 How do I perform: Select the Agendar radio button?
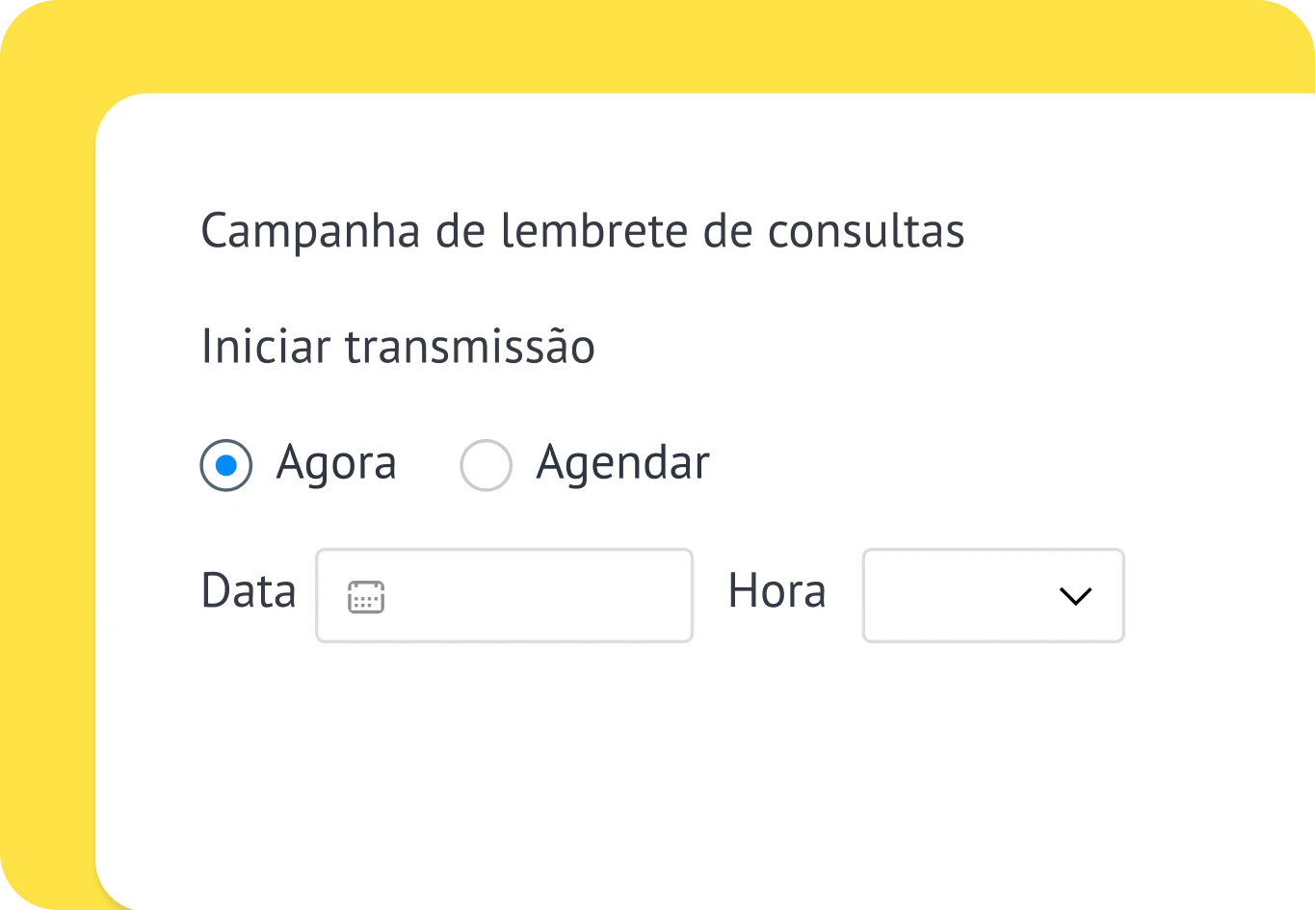[x=486, y=466]
